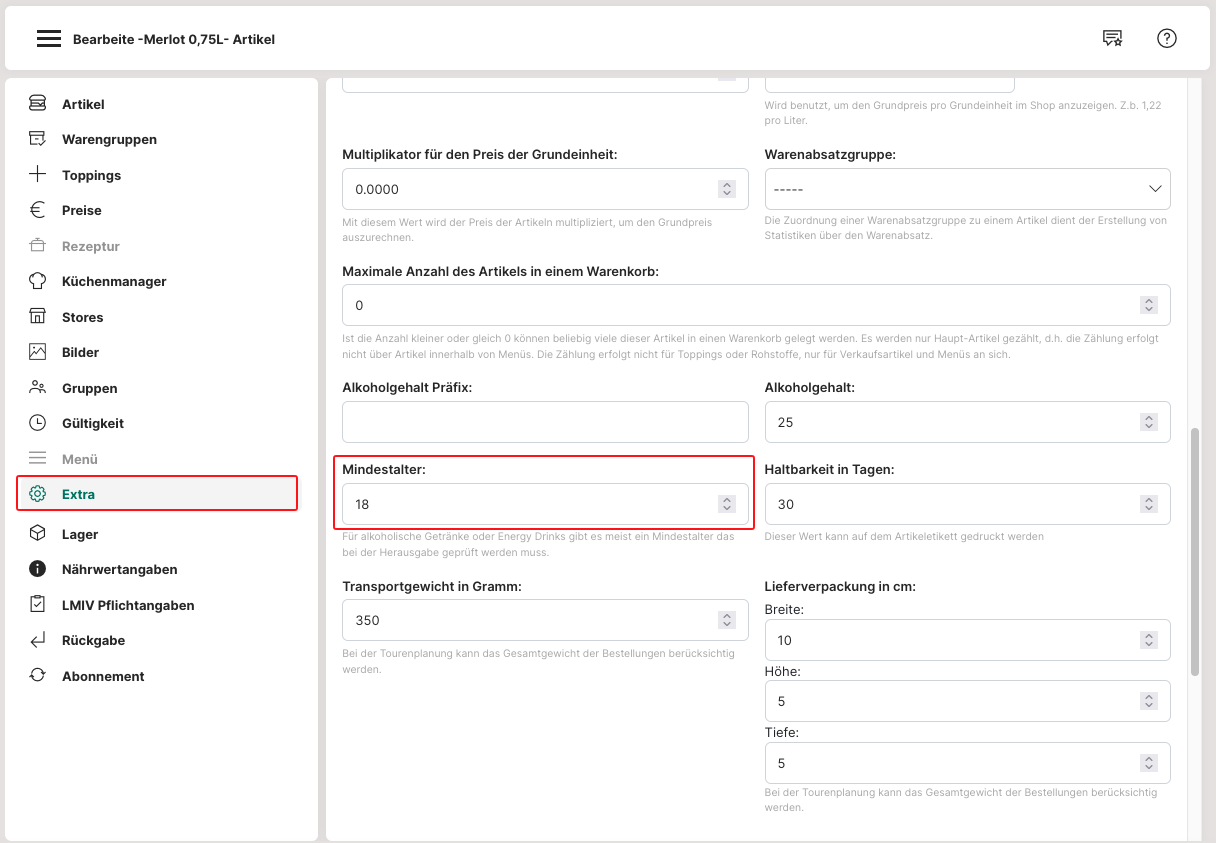1216x843 pixels.
Task: Select the Abonnement refresh icon
Action: (x=38, y=676)
